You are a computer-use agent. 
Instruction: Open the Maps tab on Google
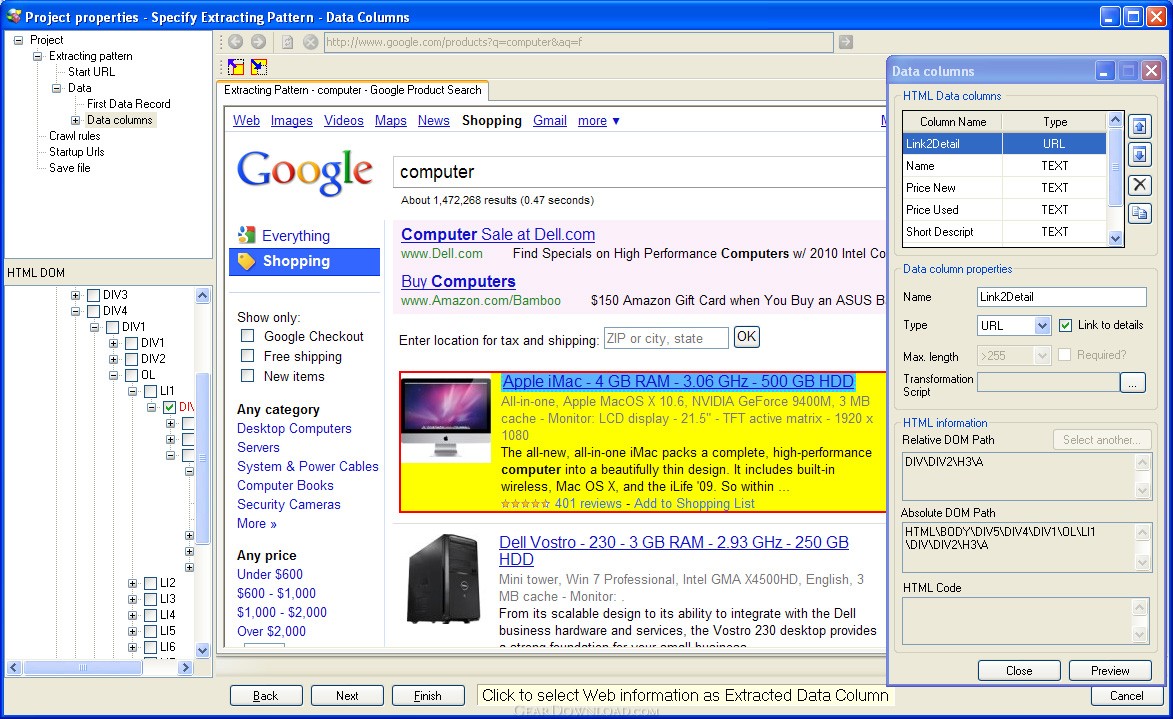(391, 120)
